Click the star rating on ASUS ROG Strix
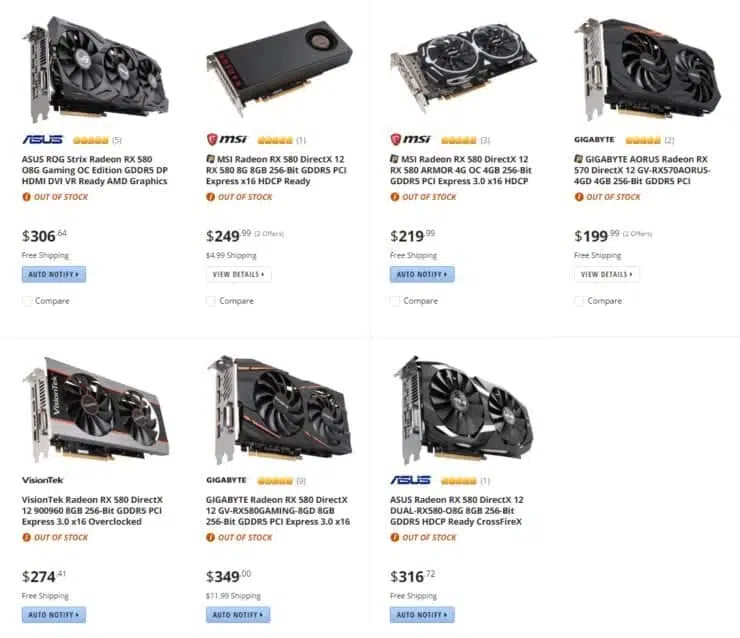 (91, 140)
